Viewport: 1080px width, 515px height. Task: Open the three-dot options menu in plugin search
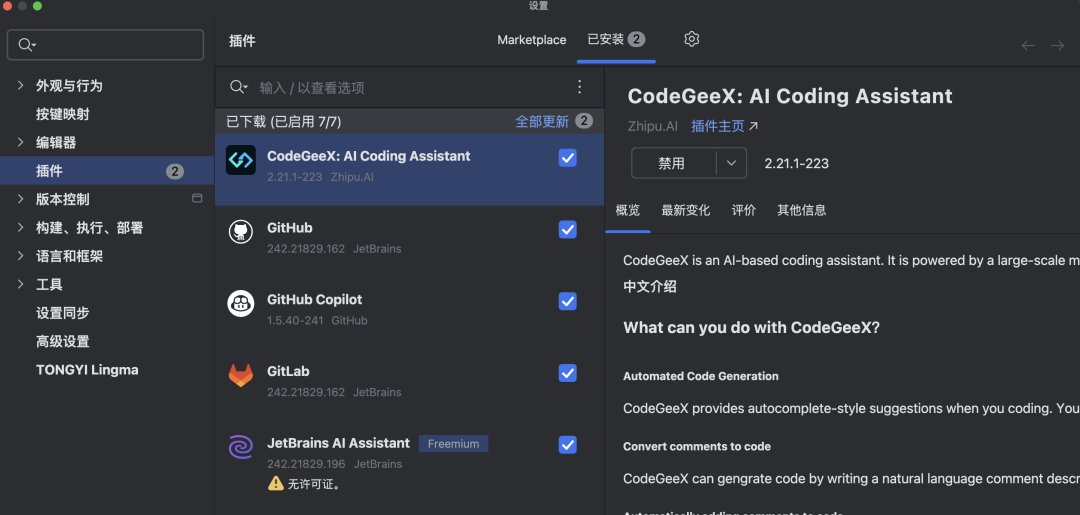pos(579,87)
